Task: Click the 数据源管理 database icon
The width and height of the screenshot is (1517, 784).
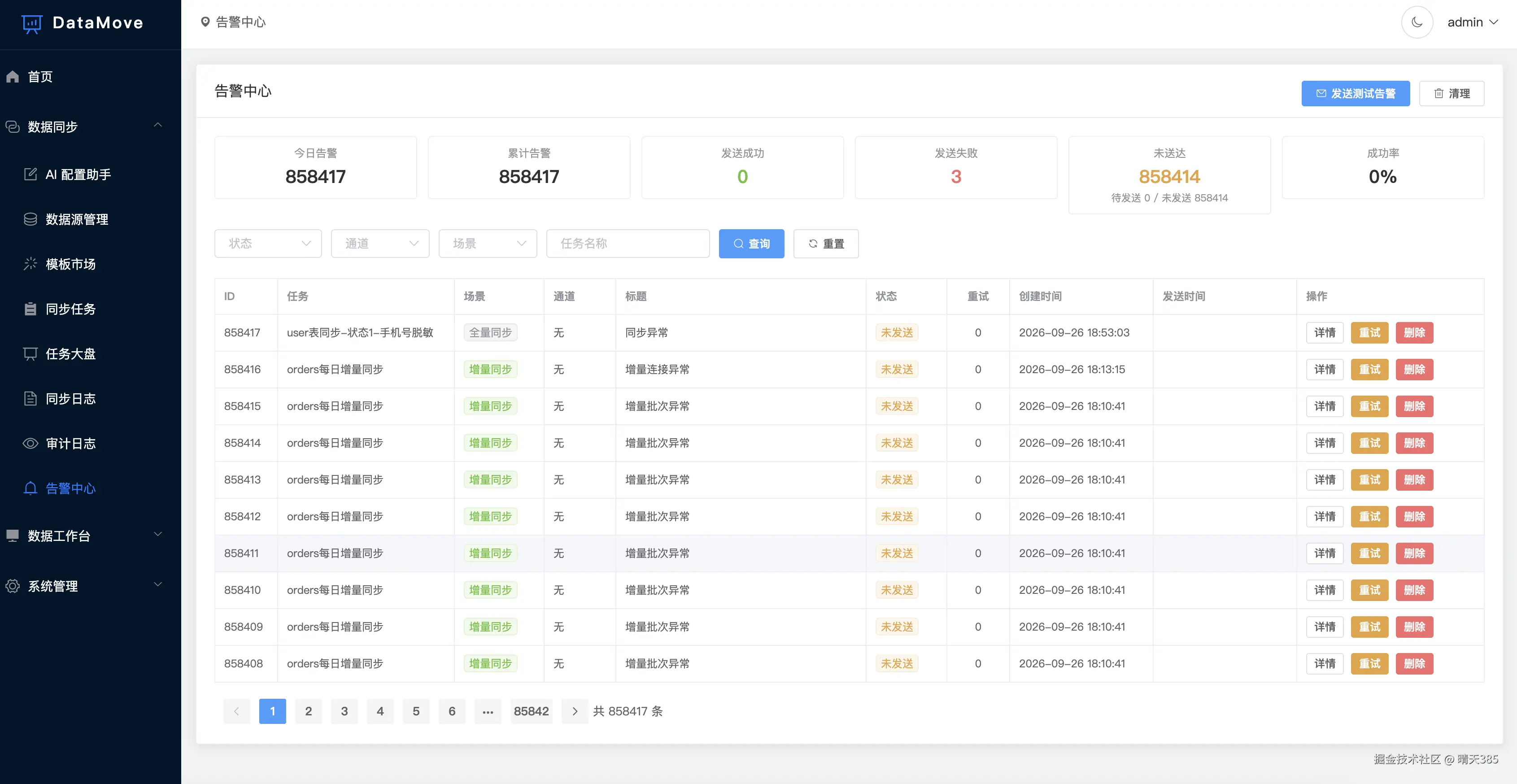Action: (30, 219)
